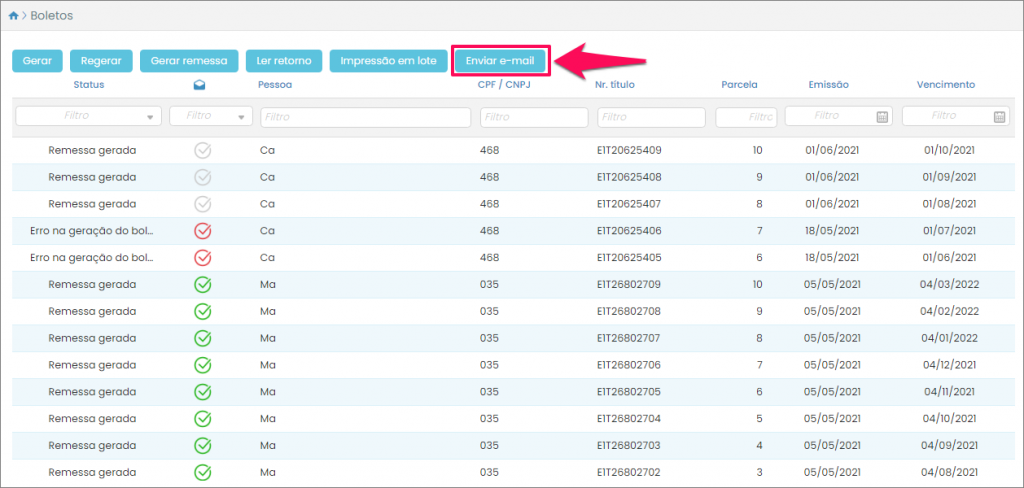Screen dimensions: 1024x488
Task: Click the Gerar remessa button
Action: [189, 61]
